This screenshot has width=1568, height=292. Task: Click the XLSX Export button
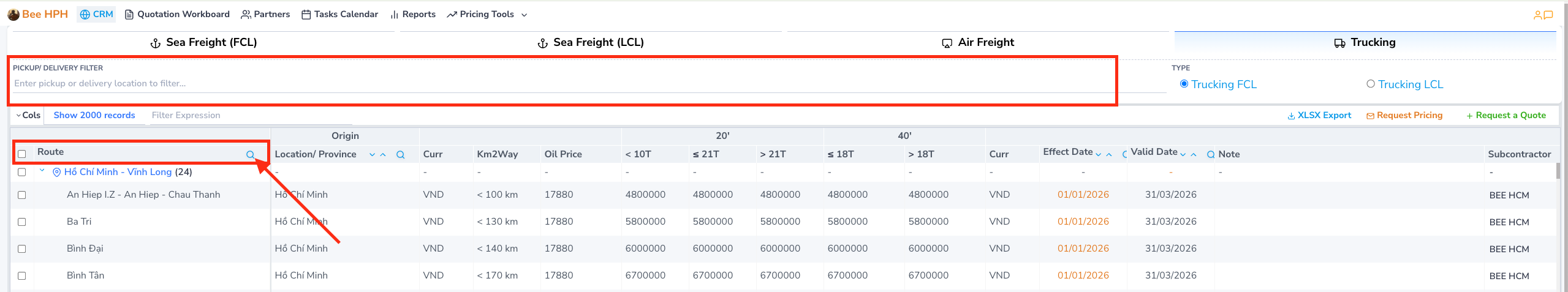pyautogui.click(x=1319, y=115)
